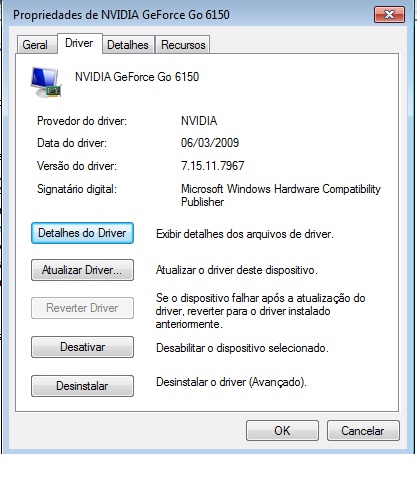Screen dimensions: 417x480
Task: Switch to the Geral tab
Action: [x=35, y=45]
